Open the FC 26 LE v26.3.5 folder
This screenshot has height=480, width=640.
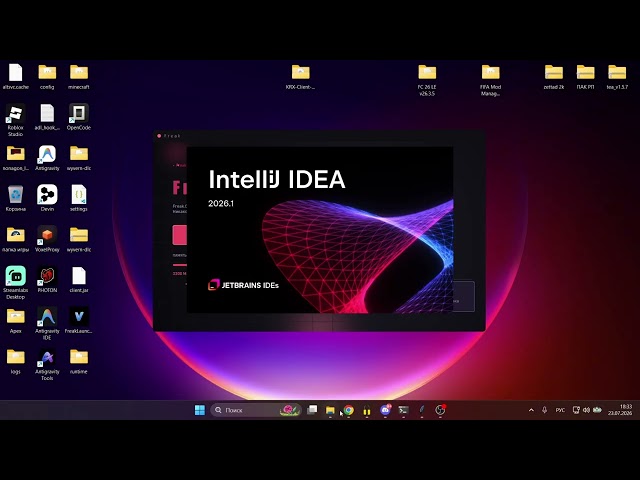(x=427, y=80)
